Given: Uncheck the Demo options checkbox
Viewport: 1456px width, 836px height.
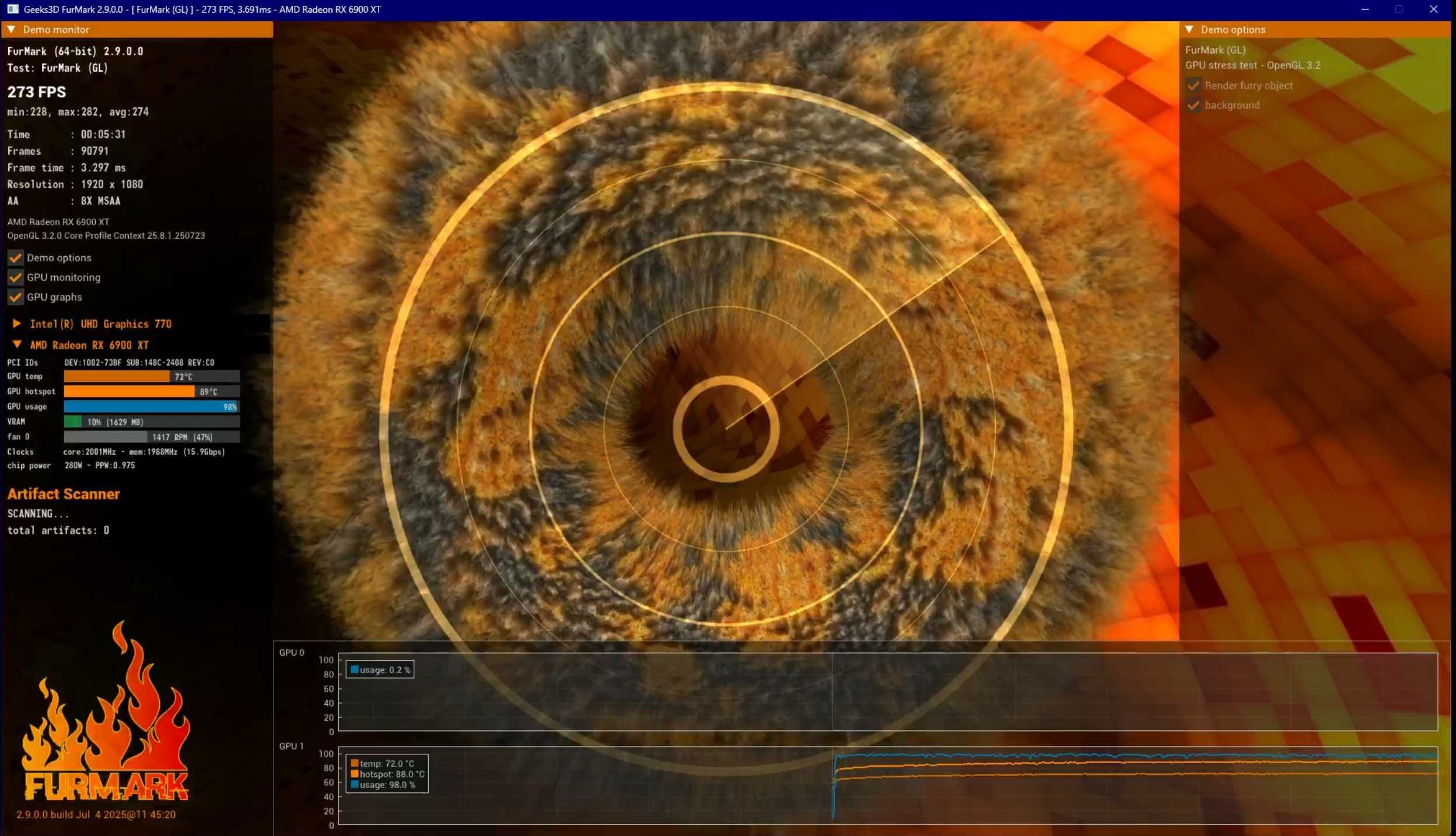Looking at the screenshot, I should 15,257.
